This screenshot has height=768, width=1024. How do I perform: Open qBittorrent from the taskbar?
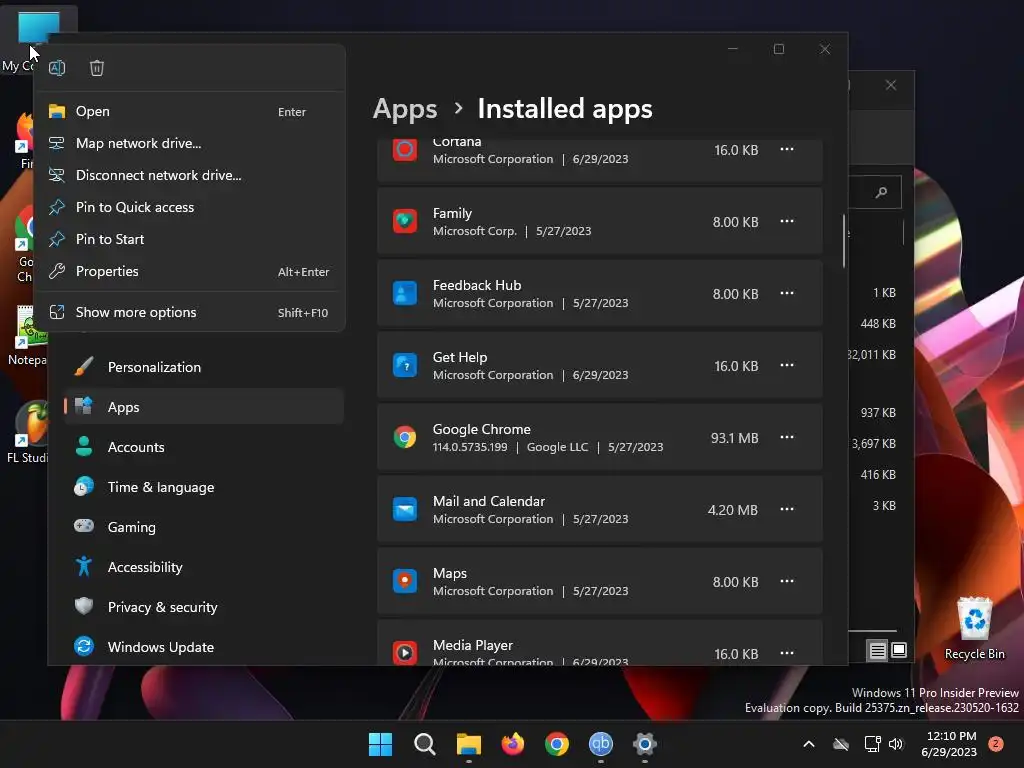point(601,744)
